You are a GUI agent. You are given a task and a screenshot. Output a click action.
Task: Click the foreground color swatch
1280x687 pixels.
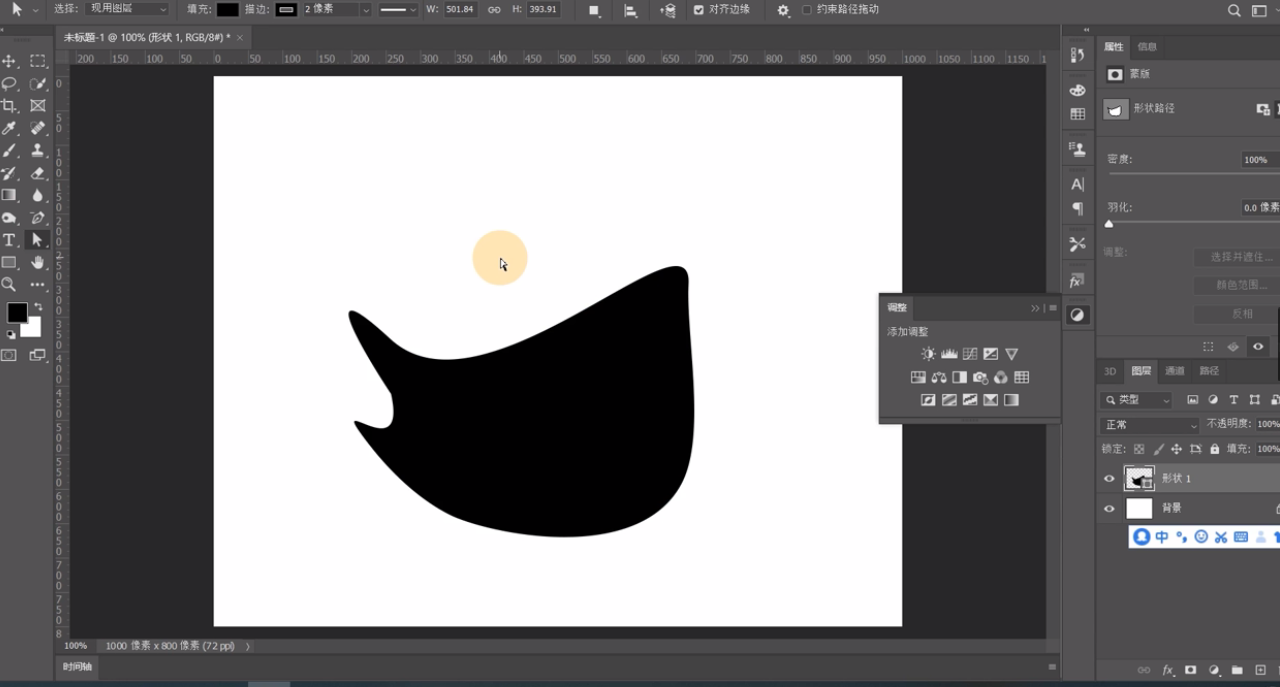17,313
